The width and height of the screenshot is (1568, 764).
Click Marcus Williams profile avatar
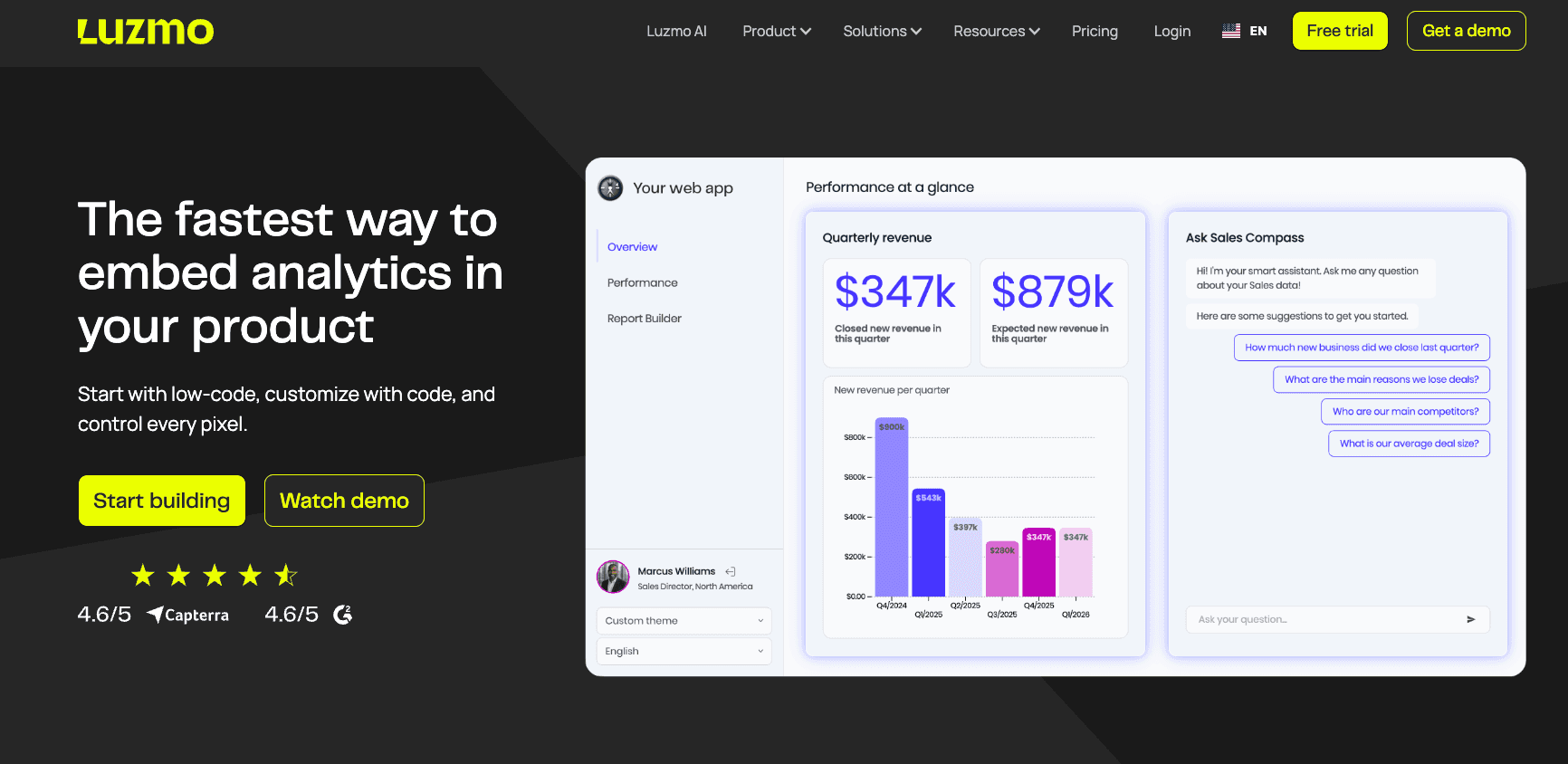(613, 577)
